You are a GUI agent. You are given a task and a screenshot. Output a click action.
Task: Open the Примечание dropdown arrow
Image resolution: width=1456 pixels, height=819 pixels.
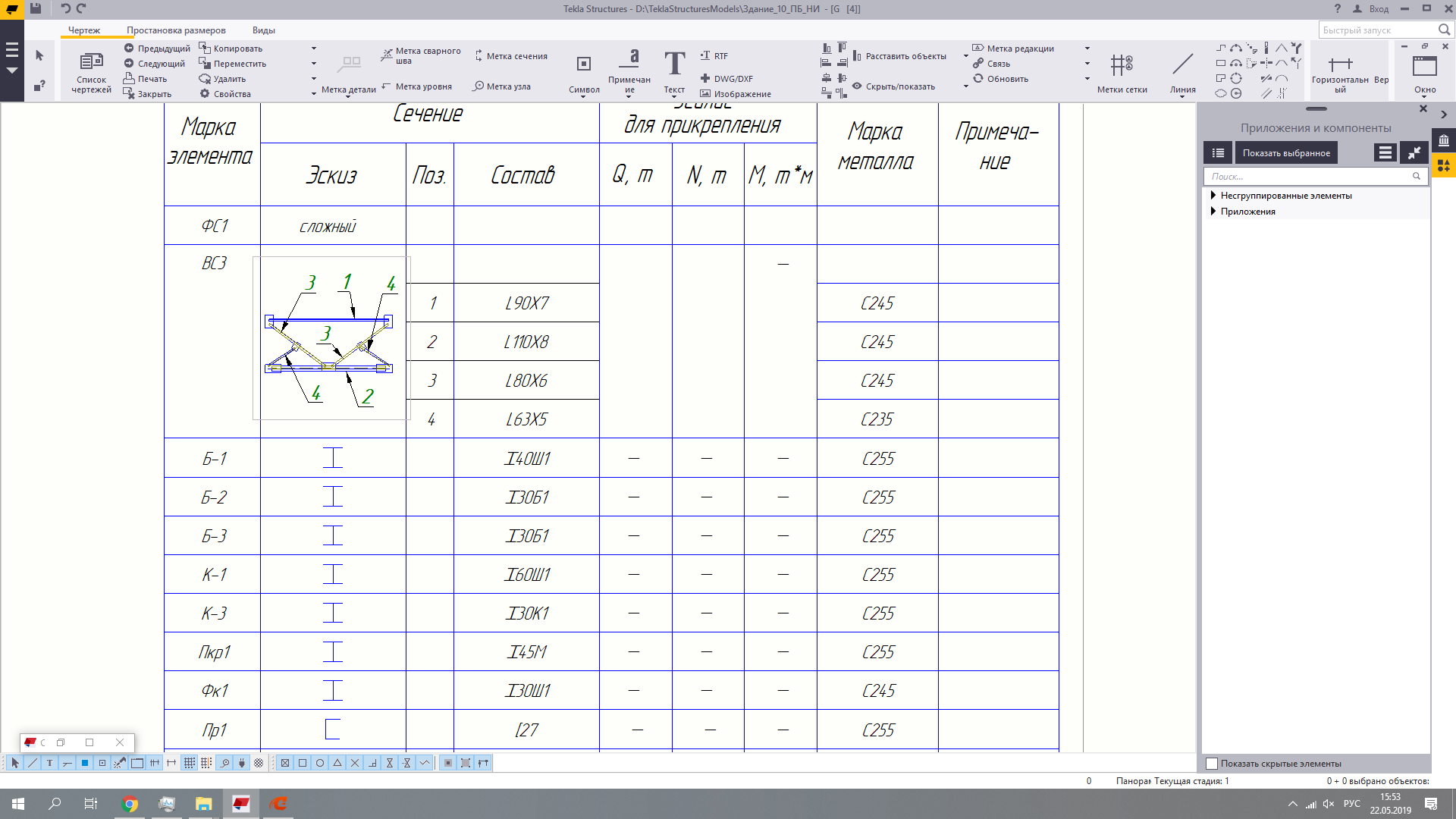click(x=629, y=97)
